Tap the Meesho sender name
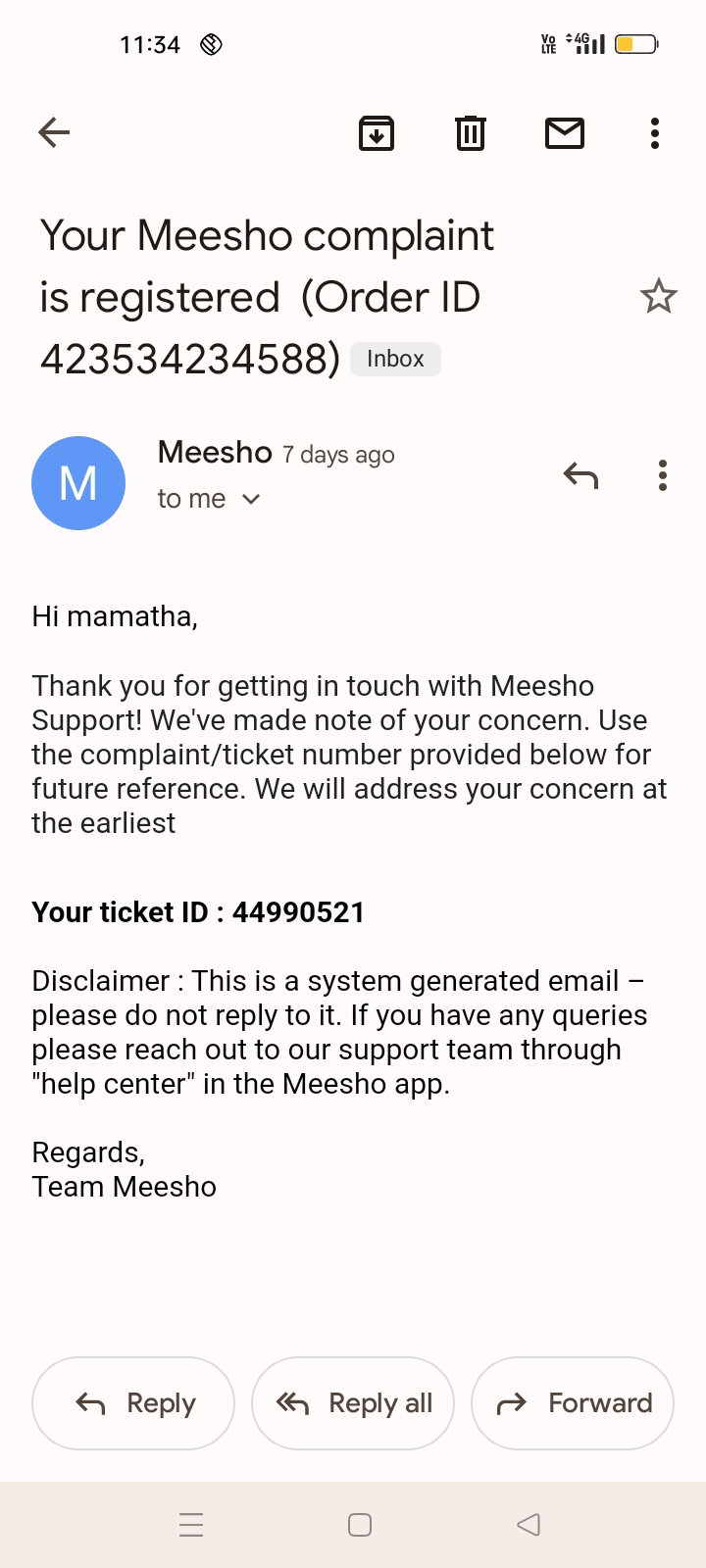706x1568 pixels. (215, 453)
